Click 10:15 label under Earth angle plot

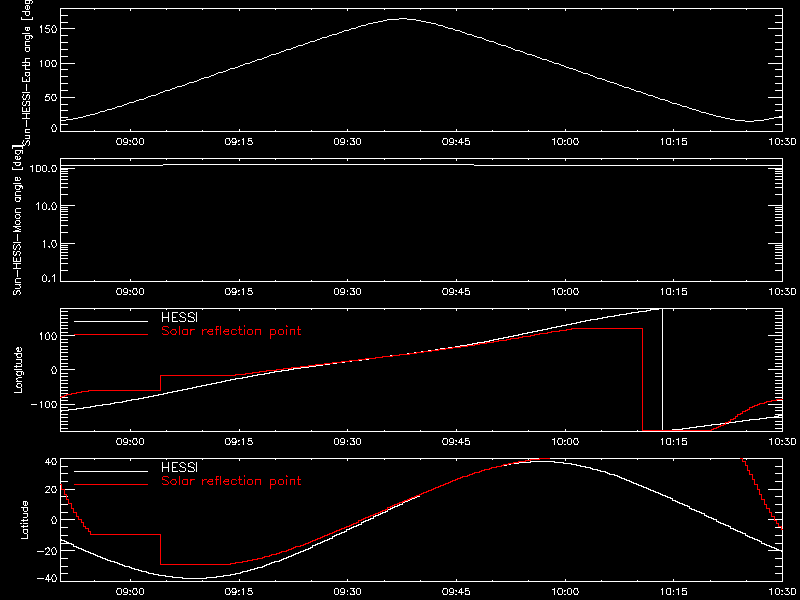click(673, 142)
